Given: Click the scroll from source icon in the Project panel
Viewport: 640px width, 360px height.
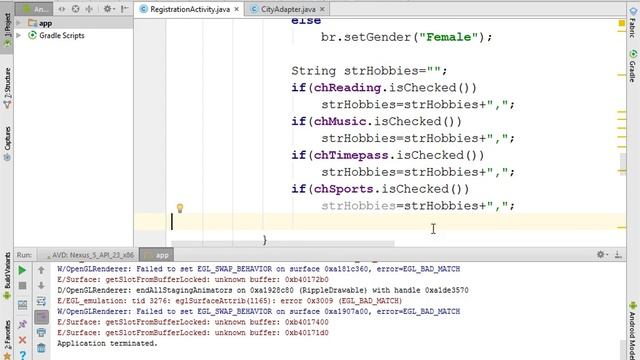Looking at the screenshot, I should [62, 9].
